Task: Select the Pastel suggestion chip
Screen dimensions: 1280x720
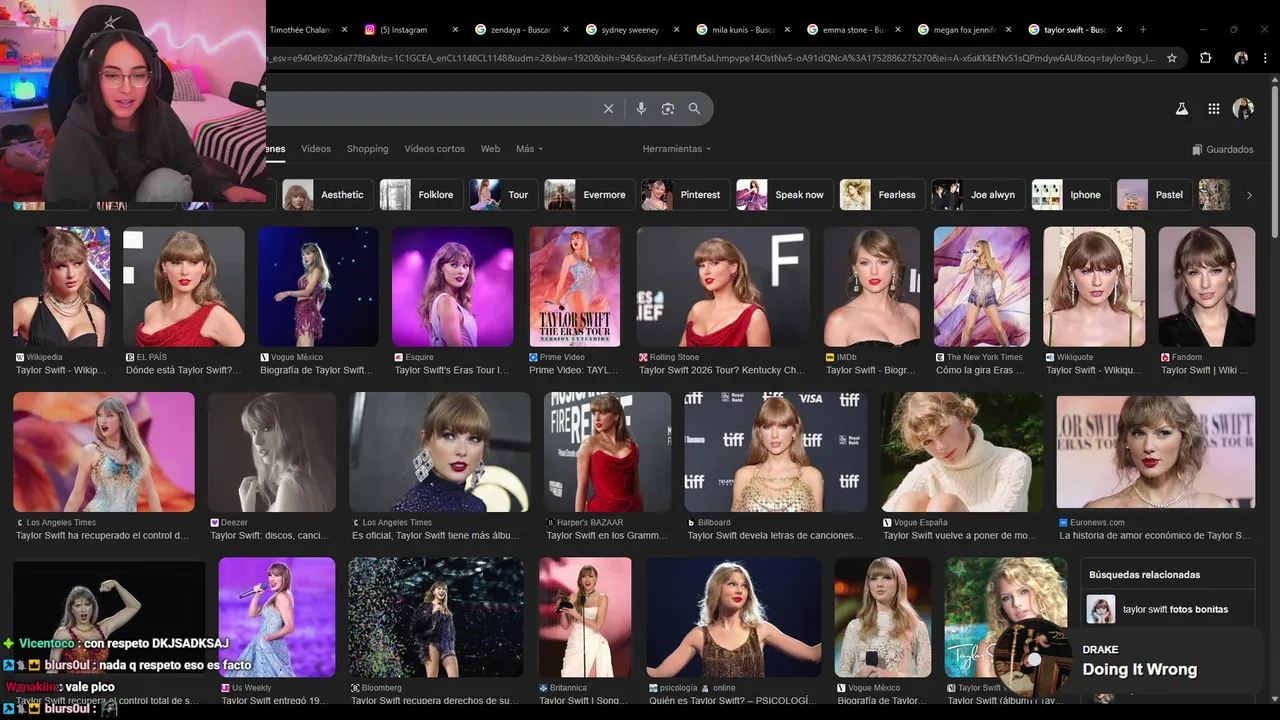Action: point(1155,195)
